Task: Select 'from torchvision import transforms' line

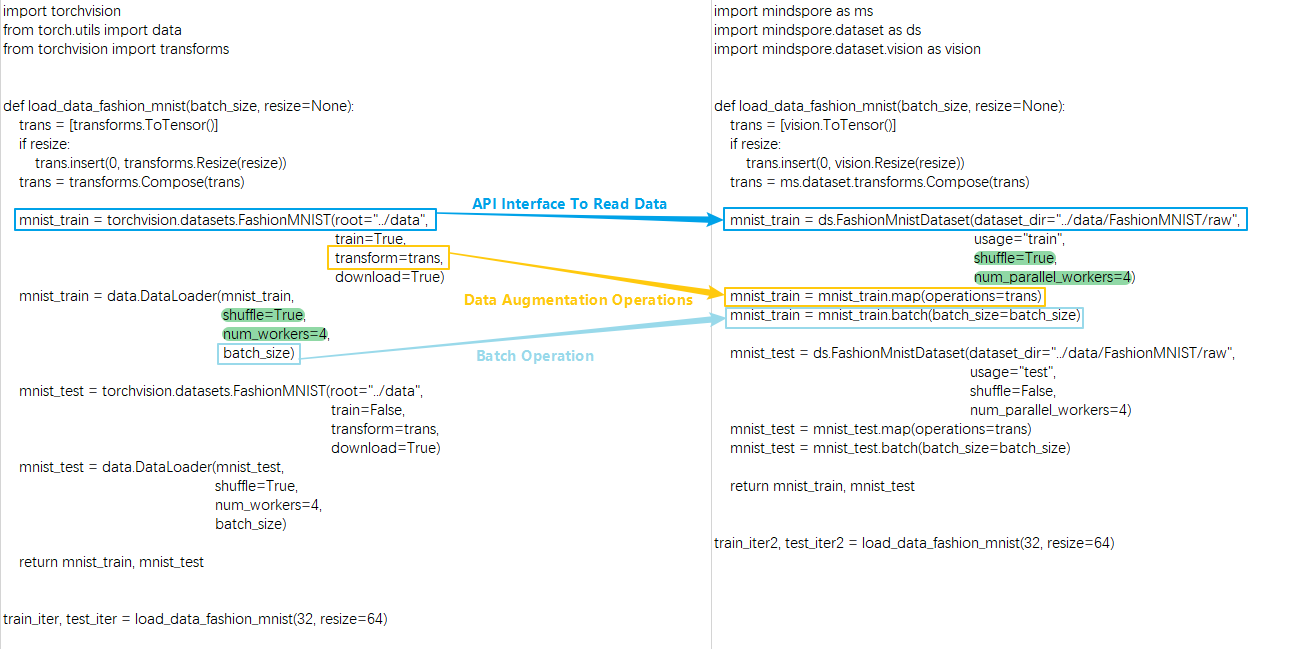Action: 116,49
